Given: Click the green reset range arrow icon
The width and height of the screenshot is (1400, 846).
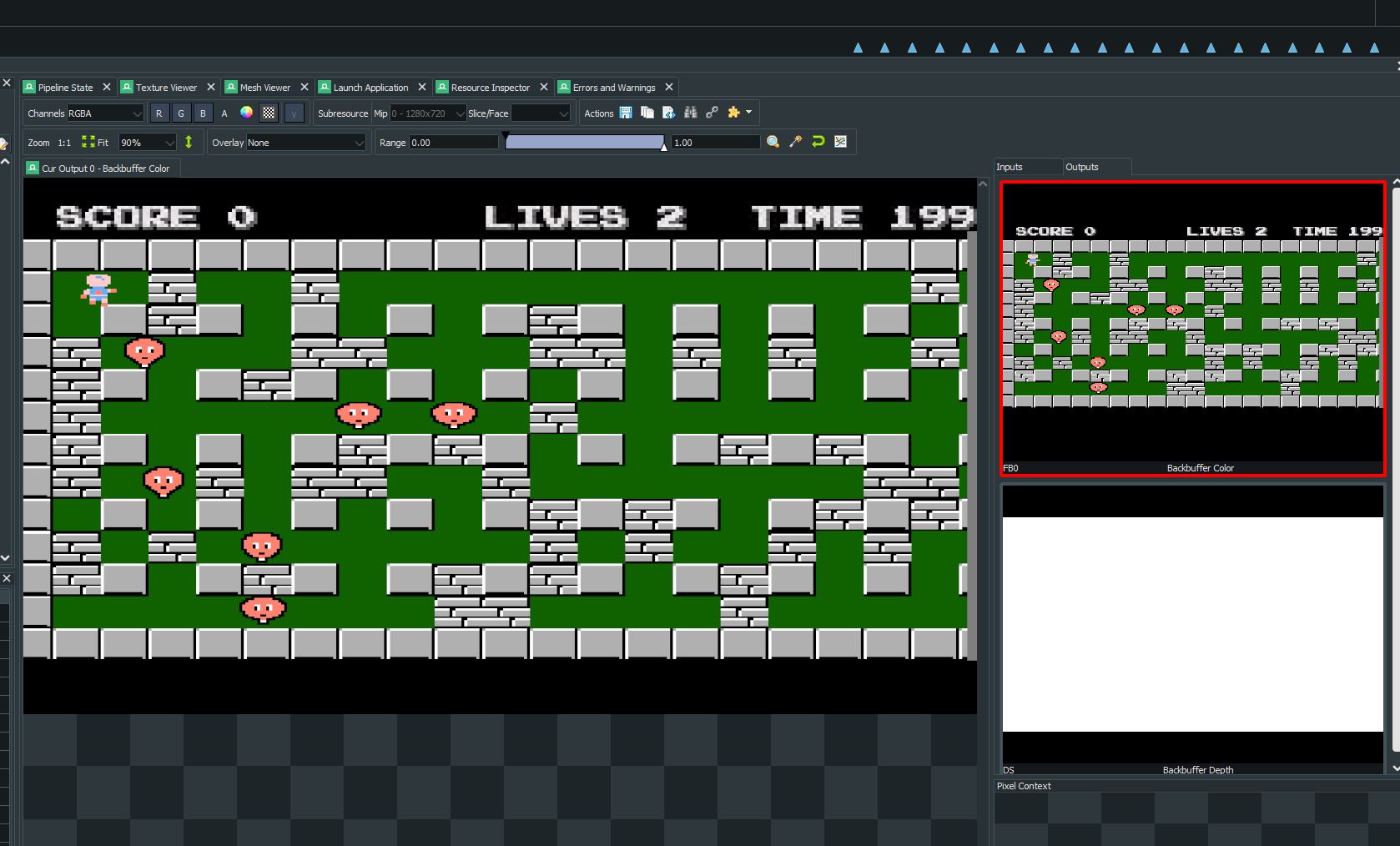Looking at the screenshot, I should (818, 142).
